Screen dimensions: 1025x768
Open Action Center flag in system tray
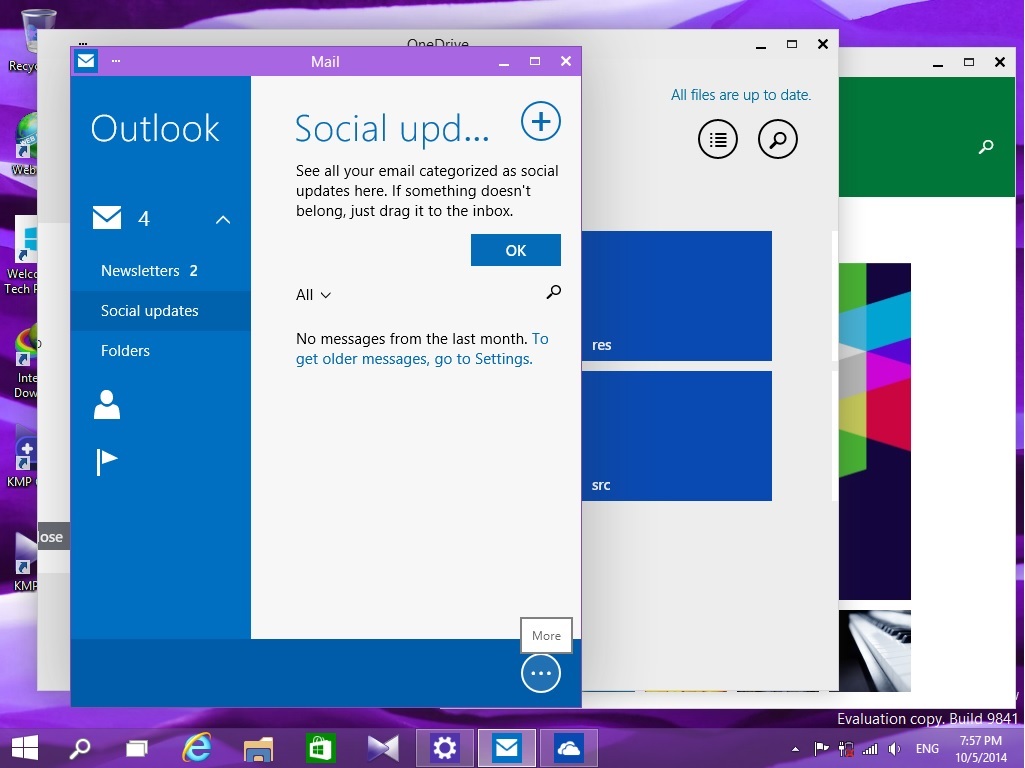point(821,749)
